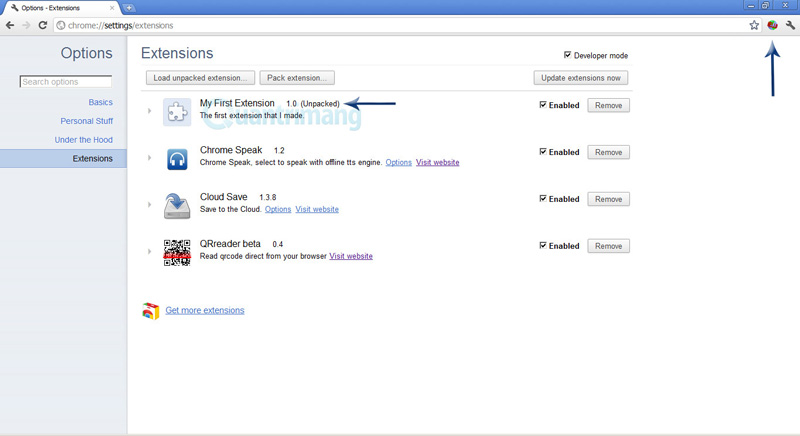Viewport: 800px width, 436px height.
Task: Focus the Search options field
Action: 66,82
